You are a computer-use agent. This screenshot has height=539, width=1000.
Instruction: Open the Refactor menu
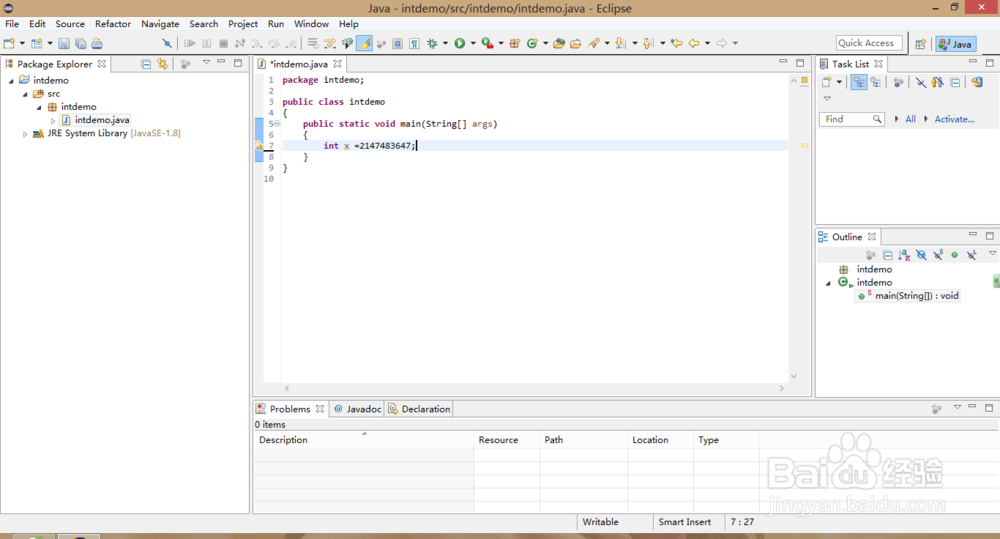click(113, 24)
